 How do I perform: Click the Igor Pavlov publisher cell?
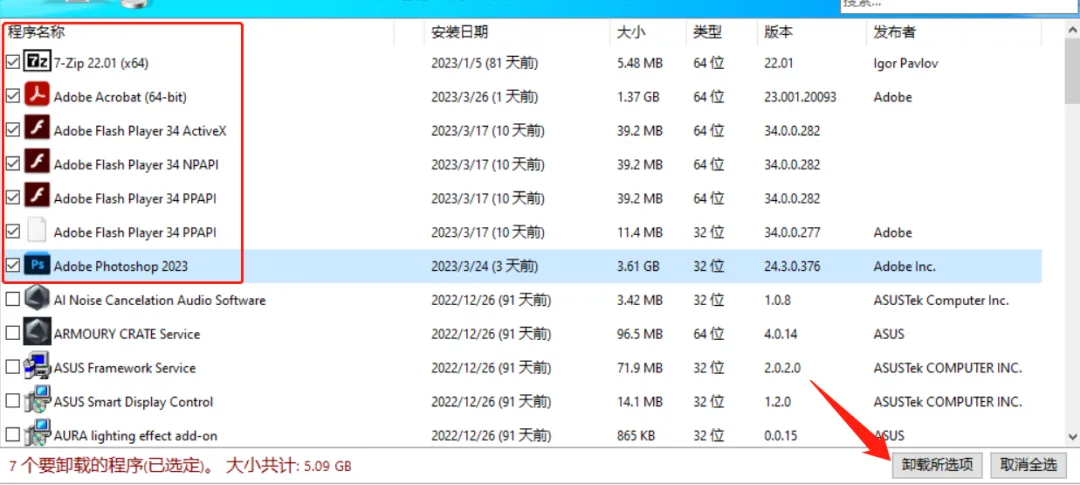click(906, 63)
